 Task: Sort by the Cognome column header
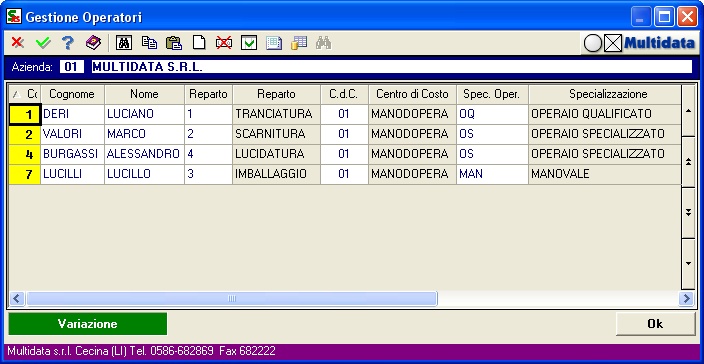coord(72,94)
